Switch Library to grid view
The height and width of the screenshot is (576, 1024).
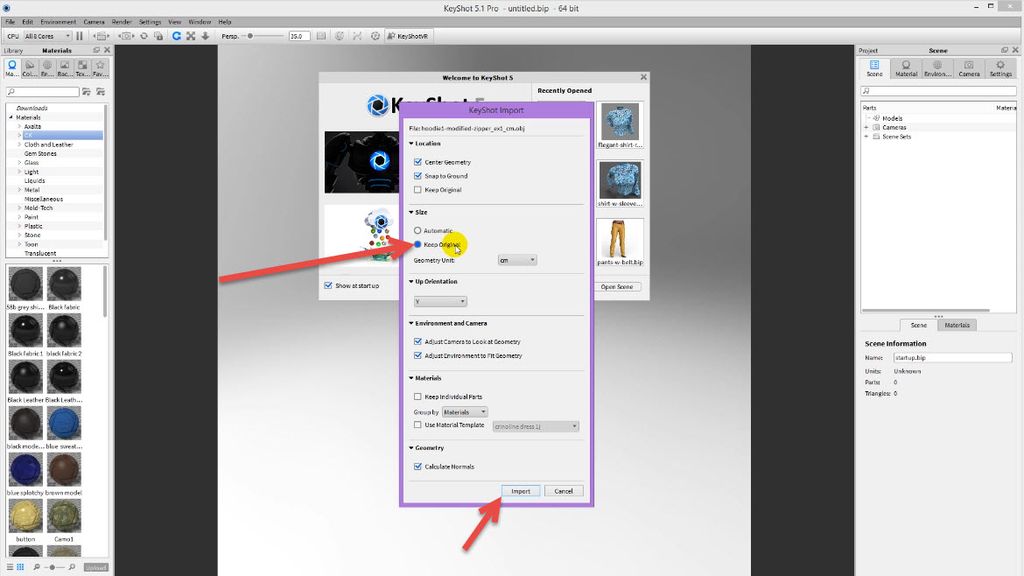click(x=20, y=567)
